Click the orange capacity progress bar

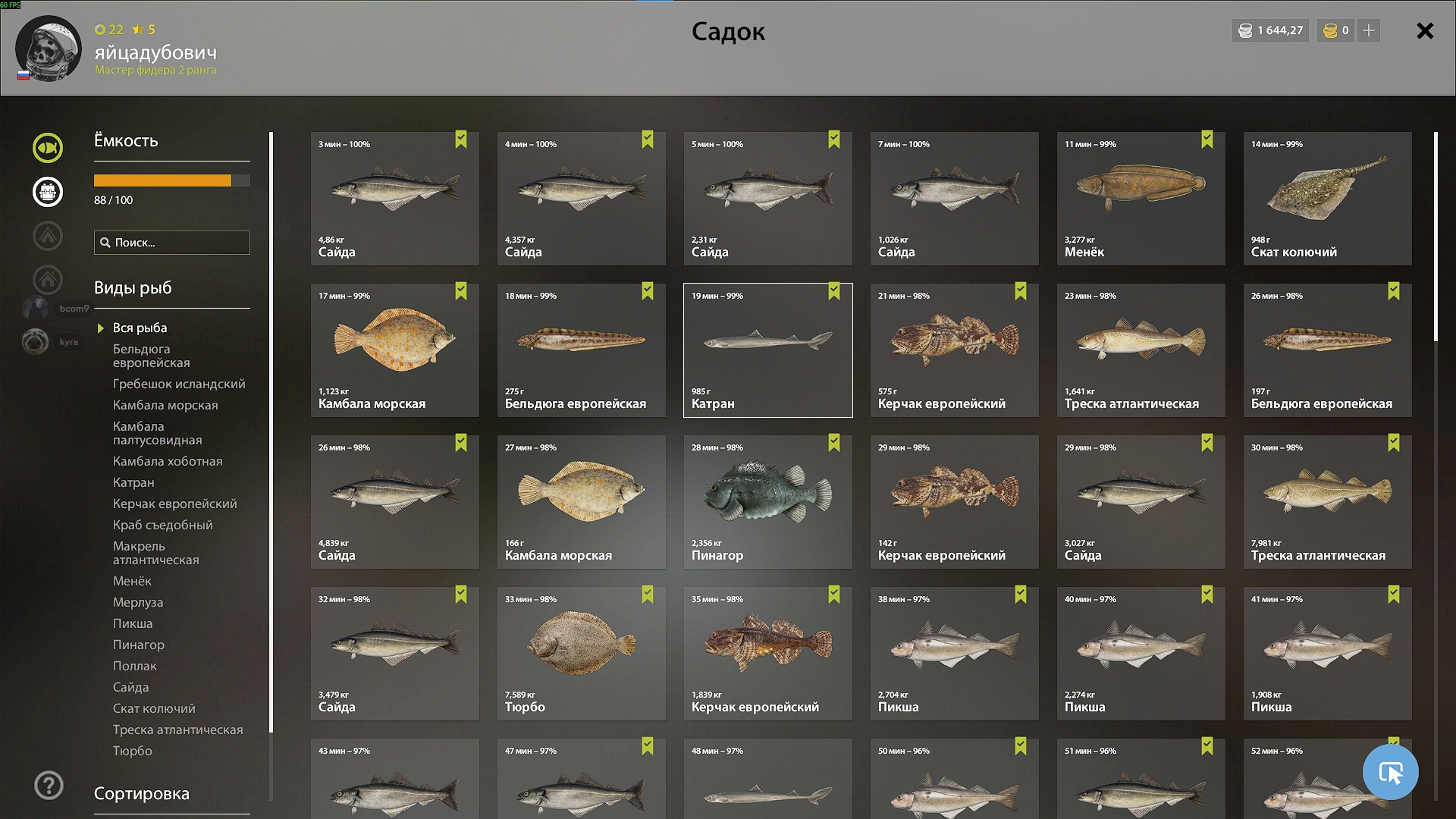coord(162,180)
